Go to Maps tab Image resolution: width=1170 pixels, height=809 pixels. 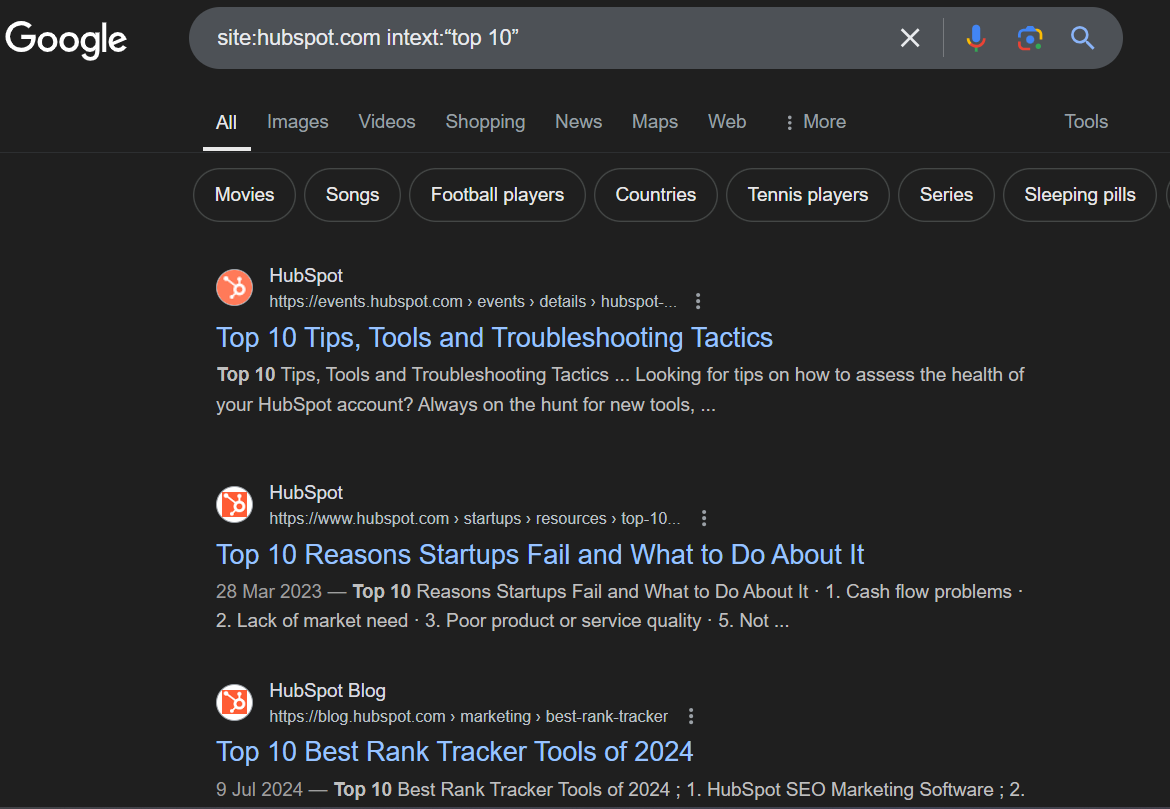tap(654, 122)
